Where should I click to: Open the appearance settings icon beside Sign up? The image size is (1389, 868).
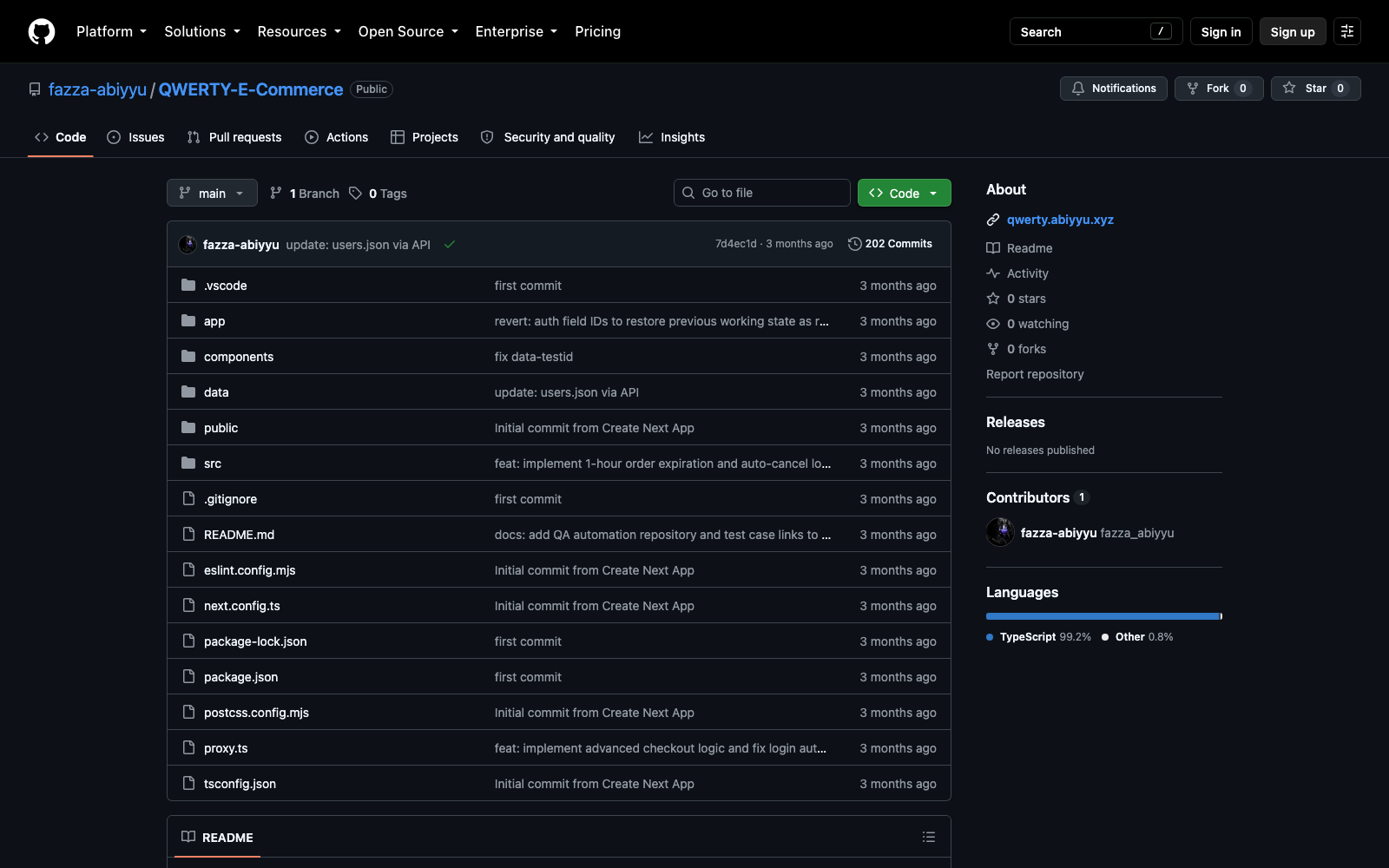point(1347,31)
